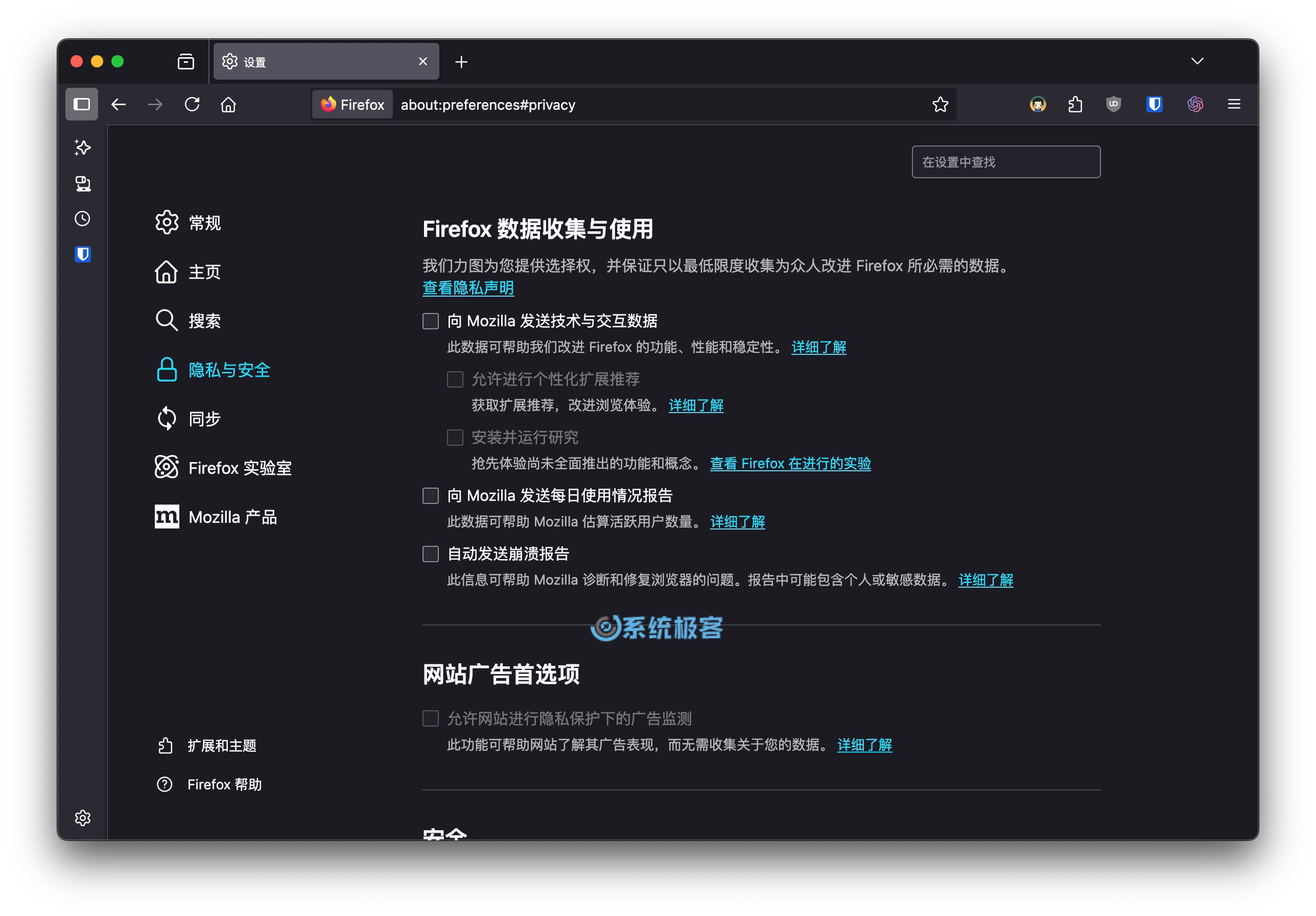The image size is (1316, 916).
Task: Enable 向 Mozilla 发送每日使用情况报告 checkbox
Action: (x=431, y=495)
